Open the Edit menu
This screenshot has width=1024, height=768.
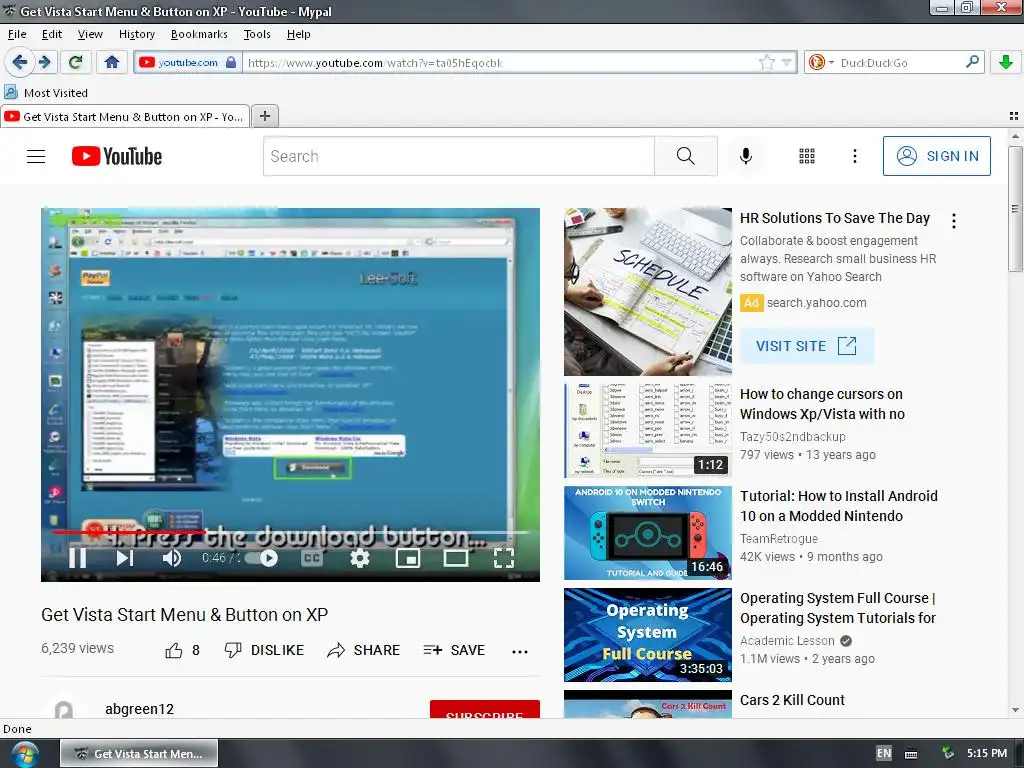[x=52, y=34]
